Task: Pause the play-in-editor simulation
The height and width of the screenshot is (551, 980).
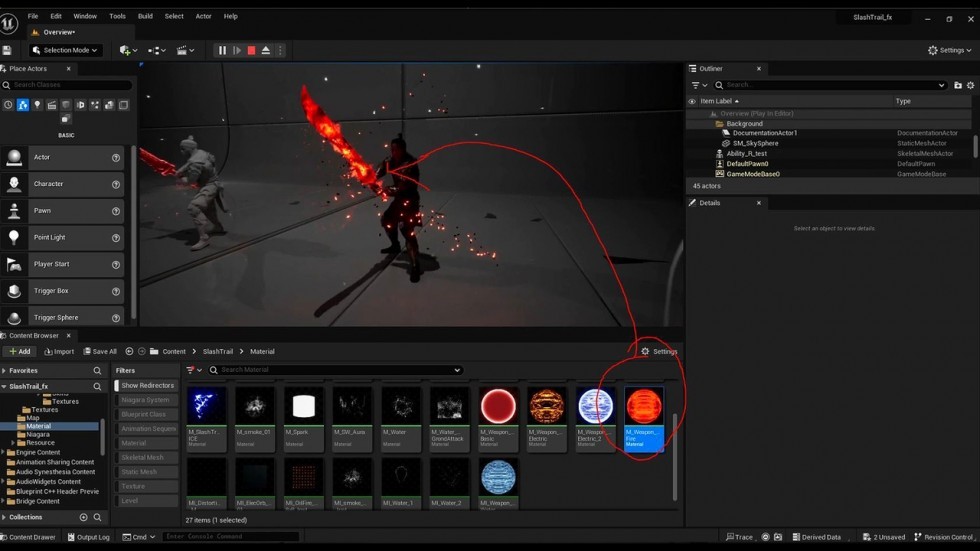Action: [222, 50]
